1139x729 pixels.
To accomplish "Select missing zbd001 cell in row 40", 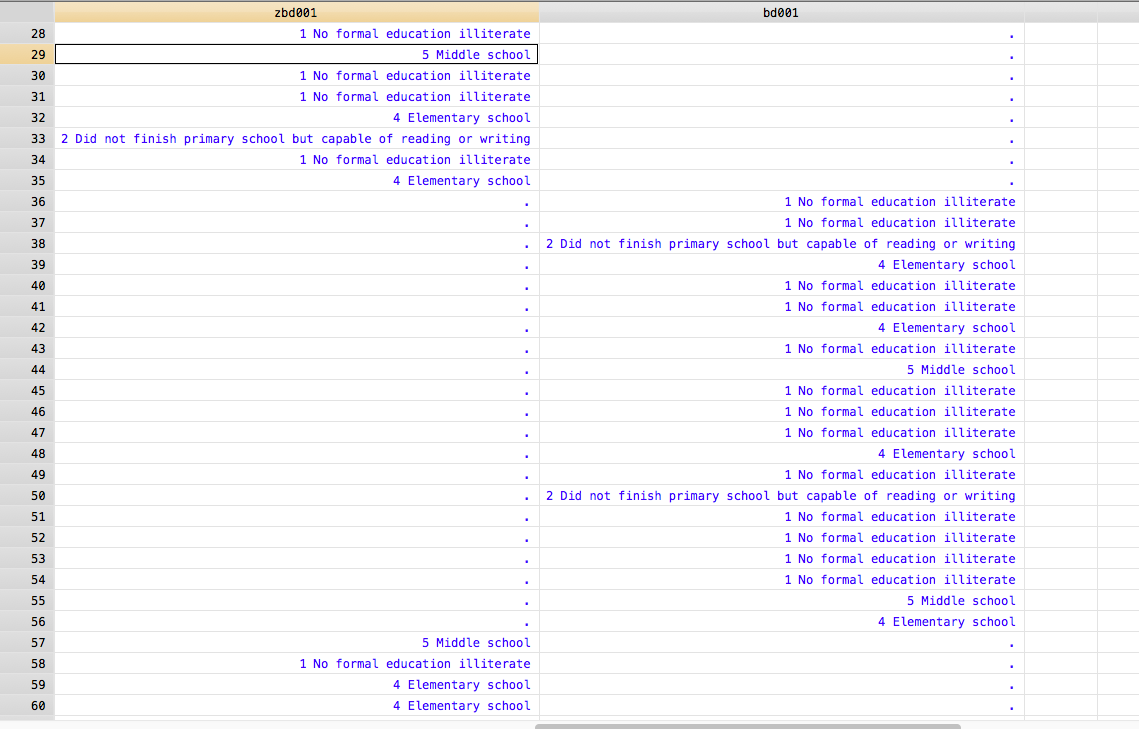I will click(x=296, y=286).
